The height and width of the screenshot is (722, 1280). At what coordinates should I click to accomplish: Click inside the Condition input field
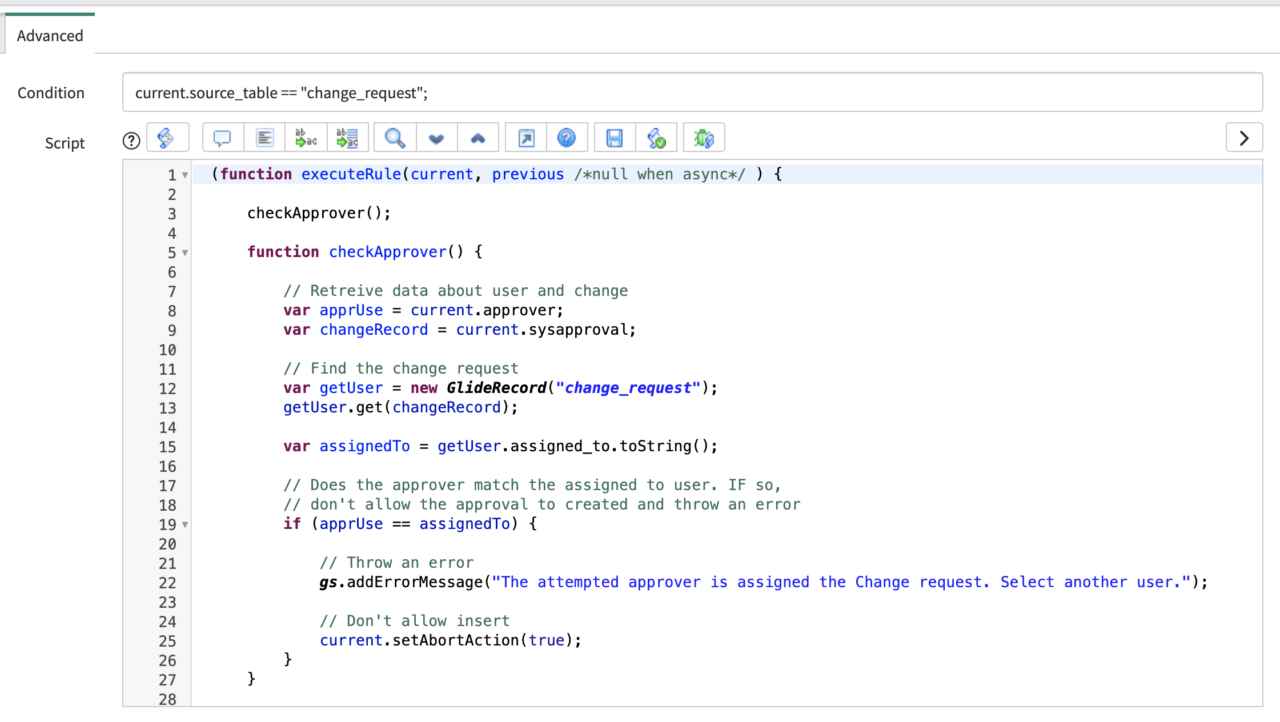coord(692,93)
